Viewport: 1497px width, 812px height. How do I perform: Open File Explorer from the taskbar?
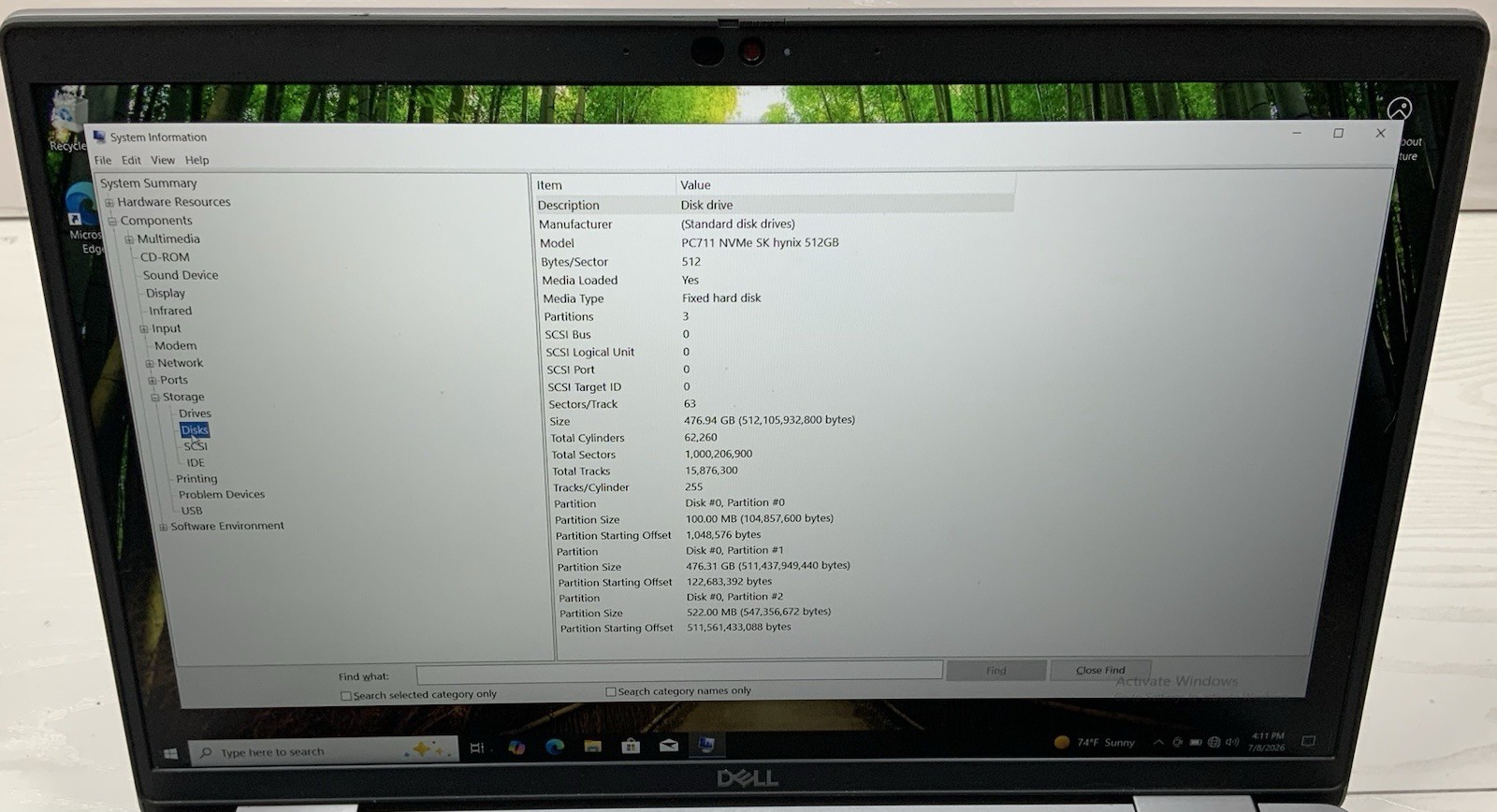(x=592, y=746)
